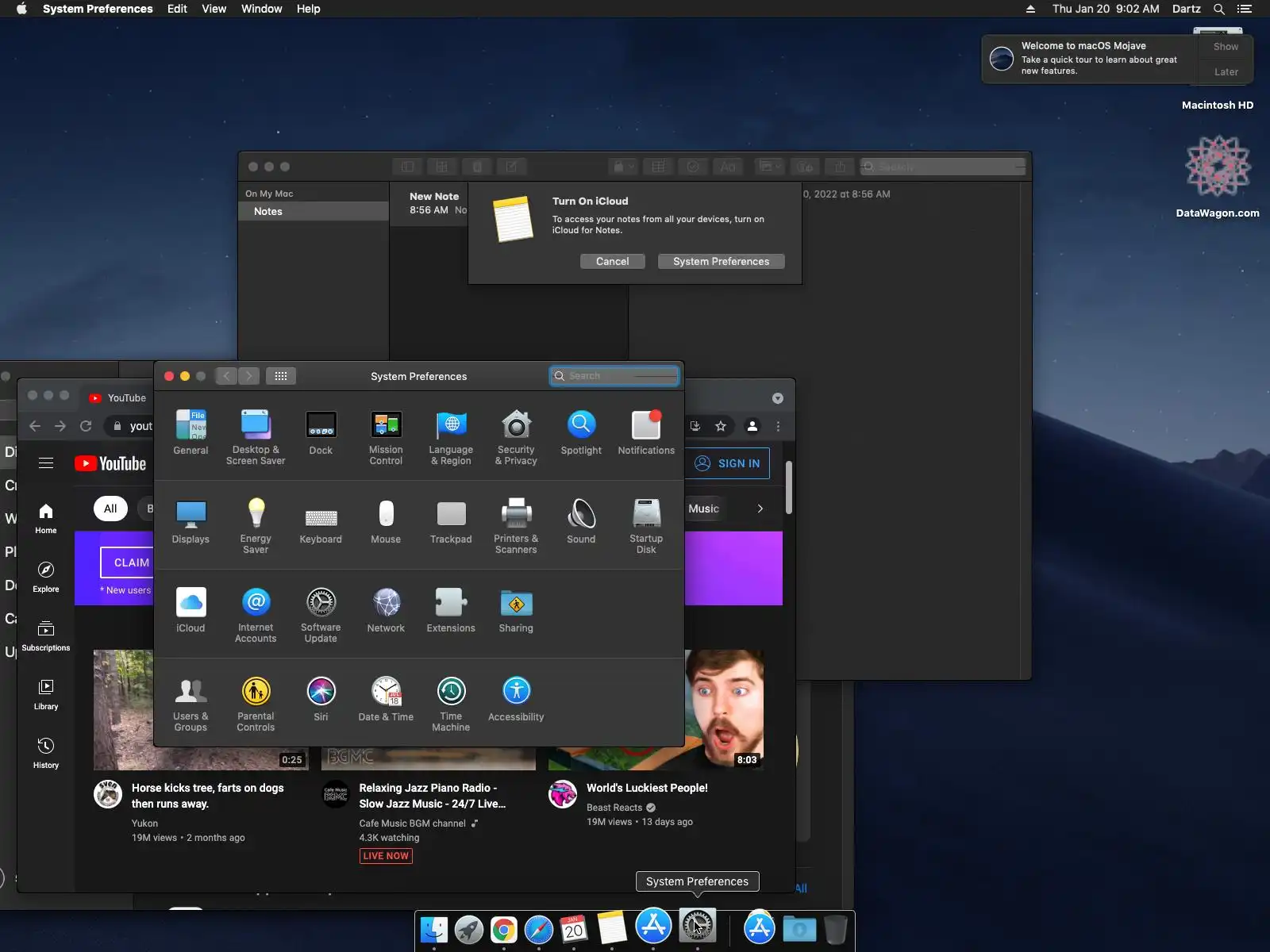Open Time Machine preferences

point(451,703)
